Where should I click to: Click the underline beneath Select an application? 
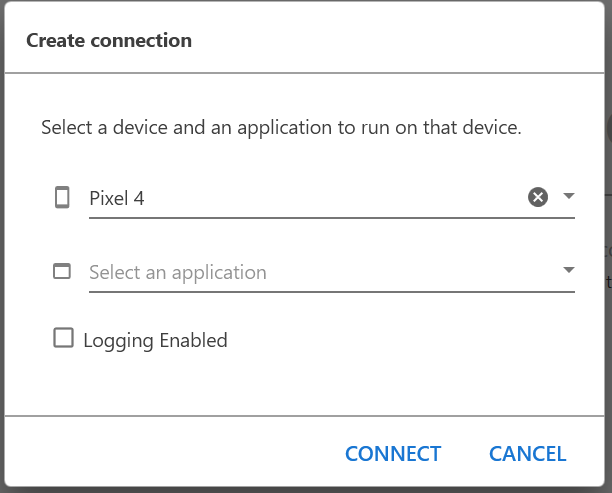(x=330, y=291)
